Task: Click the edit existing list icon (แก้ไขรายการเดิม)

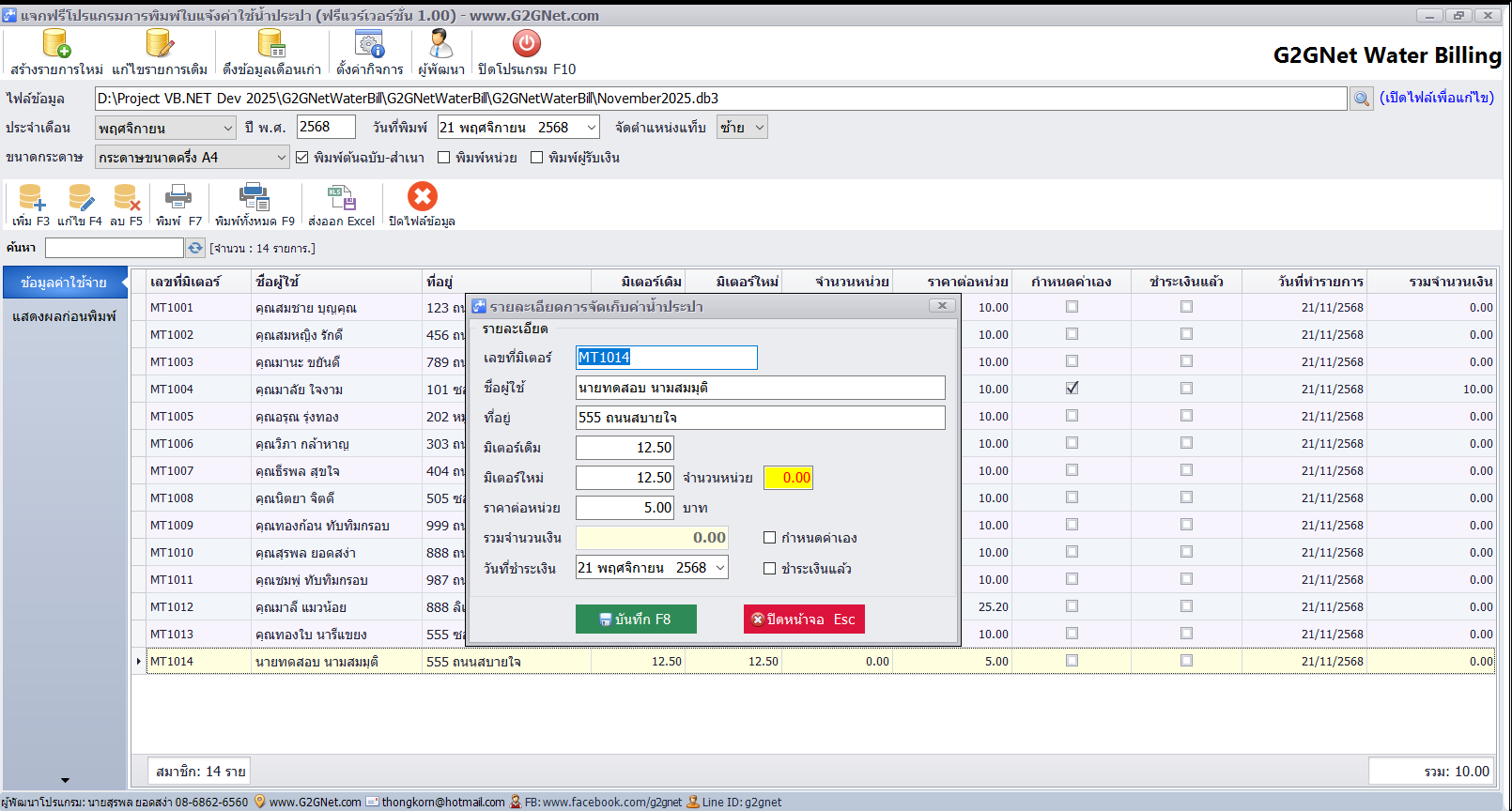Action: [159, 44]
